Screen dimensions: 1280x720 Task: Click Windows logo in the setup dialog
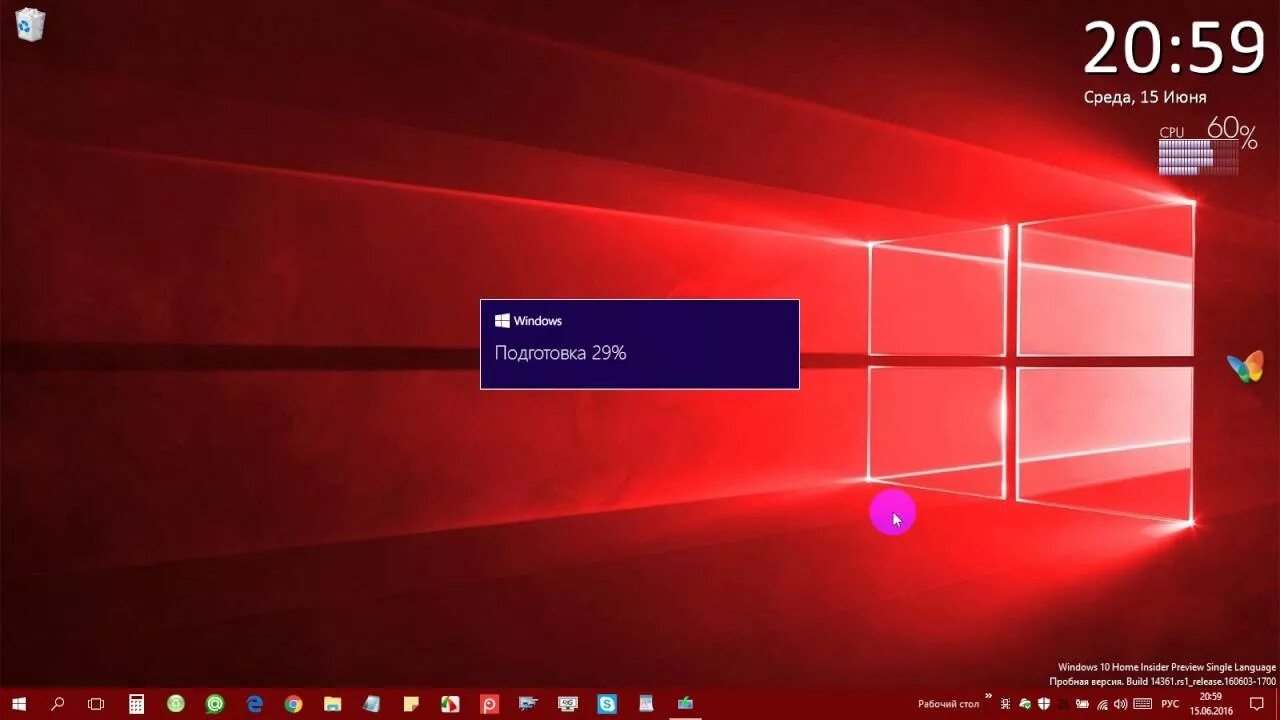pos(502,321)
